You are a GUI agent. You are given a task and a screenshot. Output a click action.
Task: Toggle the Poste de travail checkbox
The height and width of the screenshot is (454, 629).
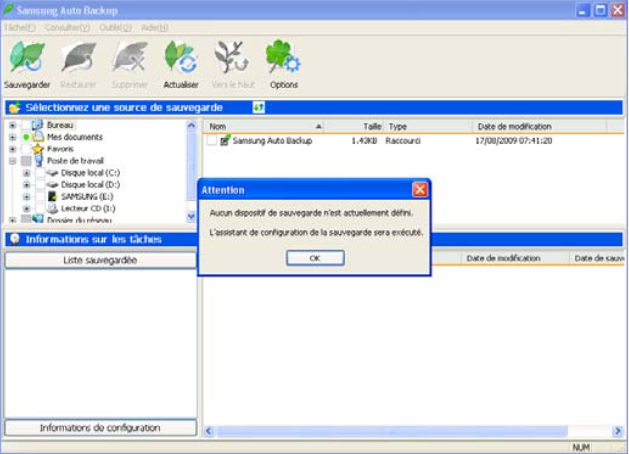pyautogui.click(x=26, y=161)
